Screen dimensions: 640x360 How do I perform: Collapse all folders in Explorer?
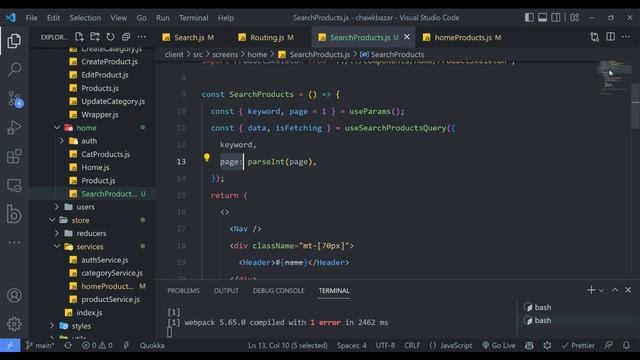click(126, 37)
